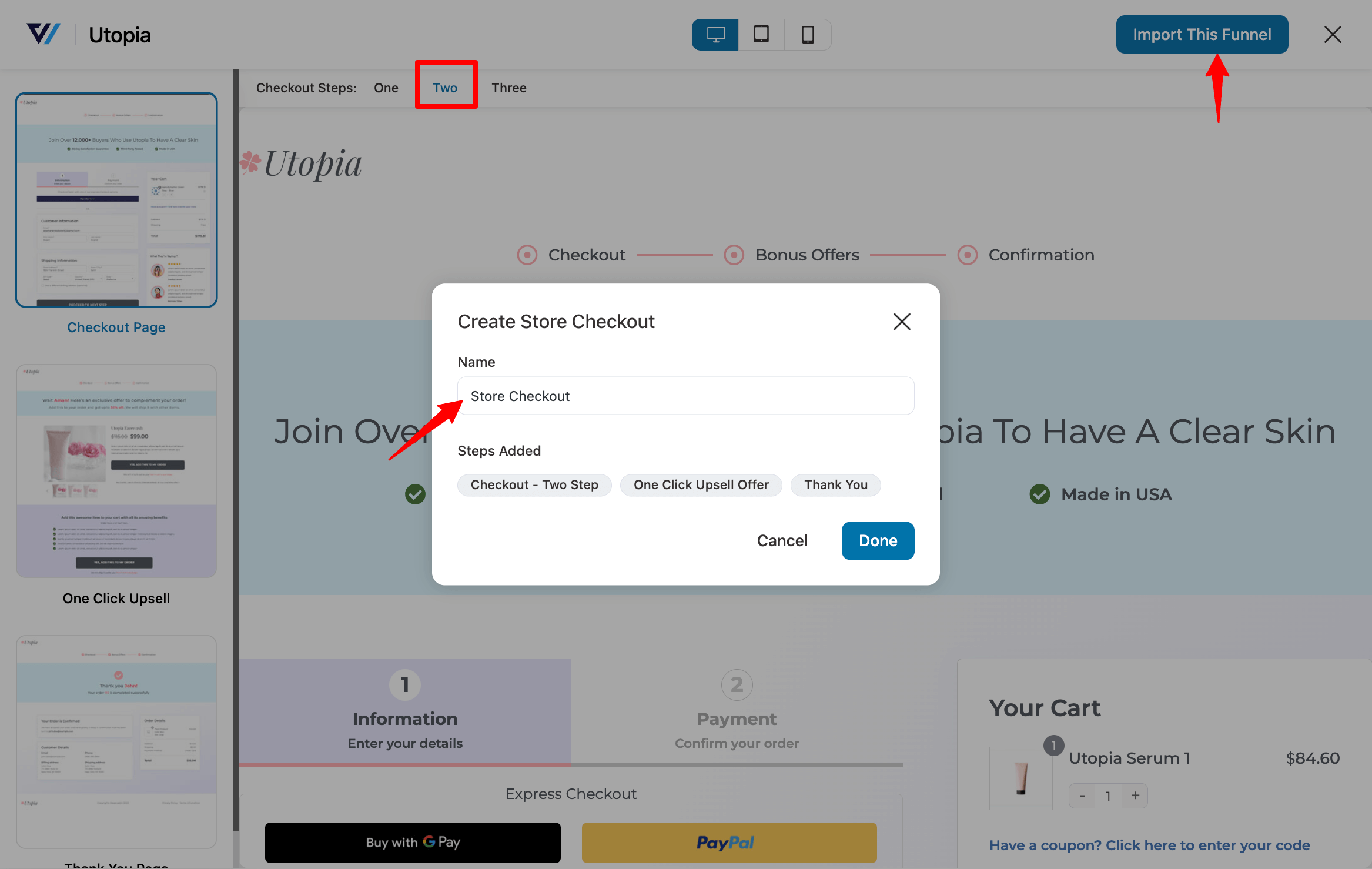
Task: Close the Utopia template preview
Action: pyautogui.click(x=1333, y=35)
